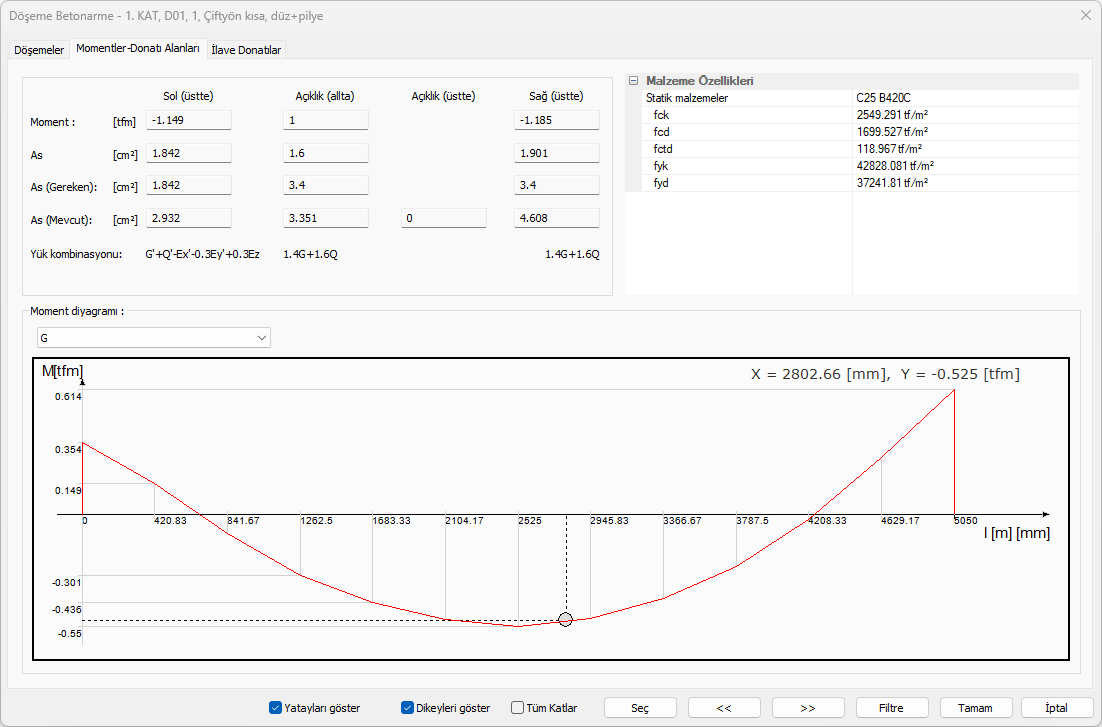Open the İlave Donatılar tab
The height and width of the screenshot is (727, 1102).
246,49
